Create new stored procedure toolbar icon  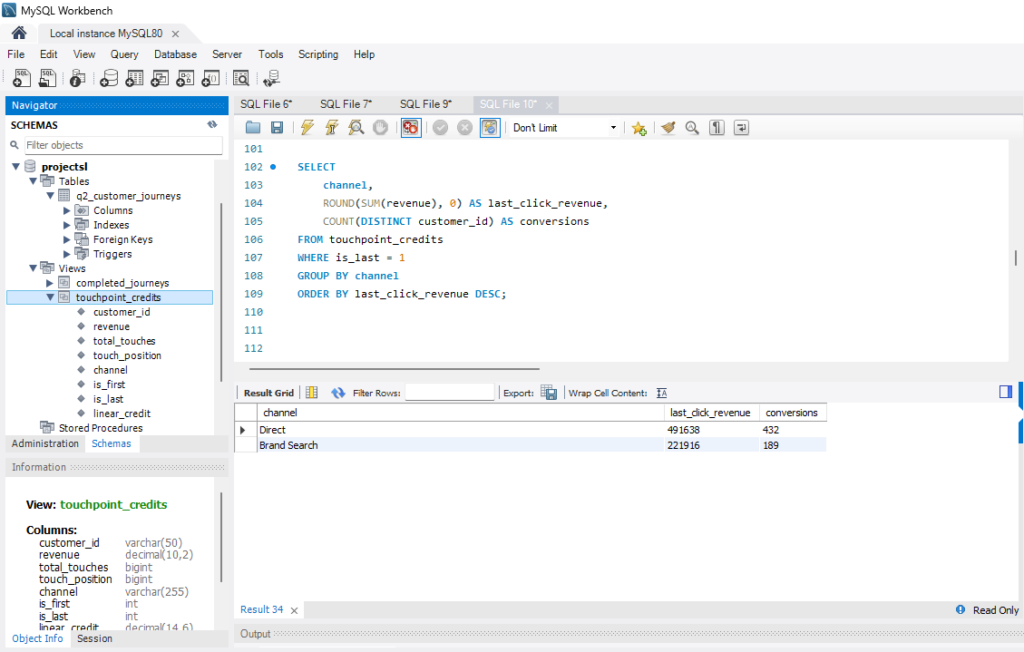[185, 78]
